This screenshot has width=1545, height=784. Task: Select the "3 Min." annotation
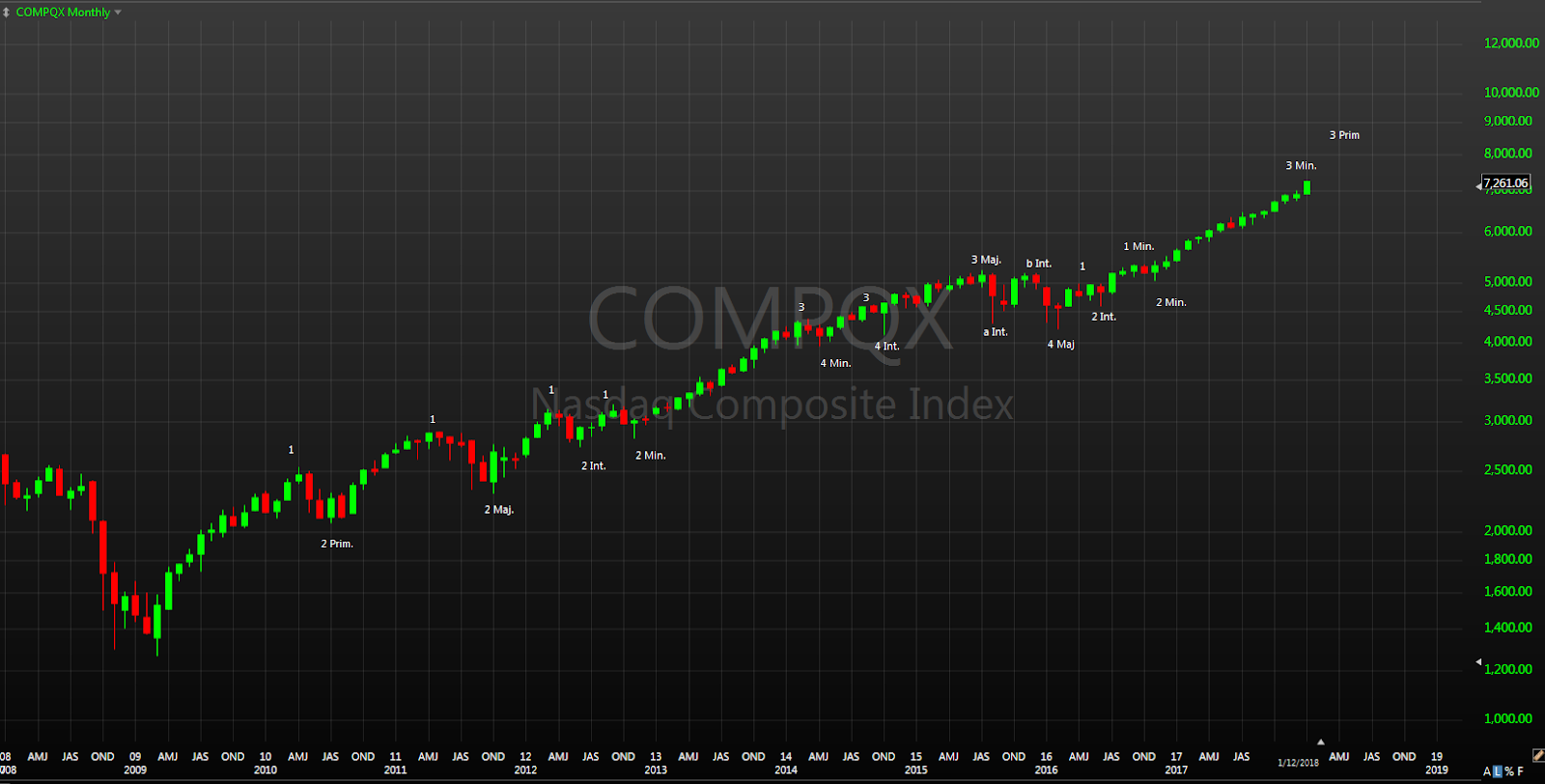(1301, 166)
